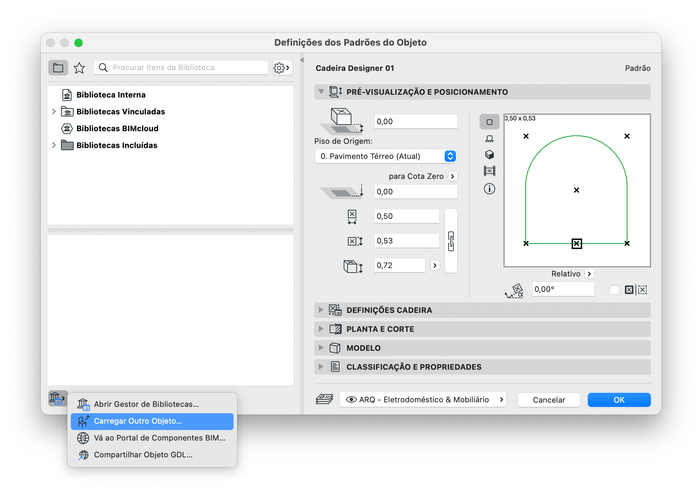Open library search settings gear
700x503 pixels.
pos(281,68)
